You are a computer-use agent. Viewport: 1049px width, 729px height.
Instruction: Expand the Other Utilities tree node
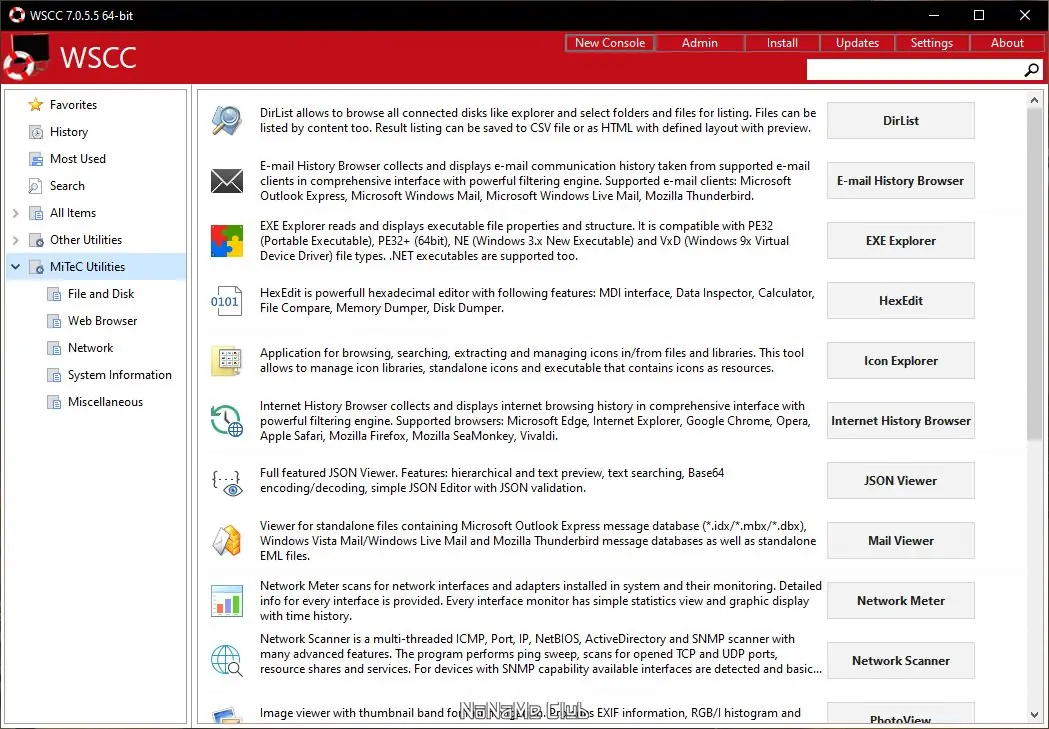tap(15, 240)
